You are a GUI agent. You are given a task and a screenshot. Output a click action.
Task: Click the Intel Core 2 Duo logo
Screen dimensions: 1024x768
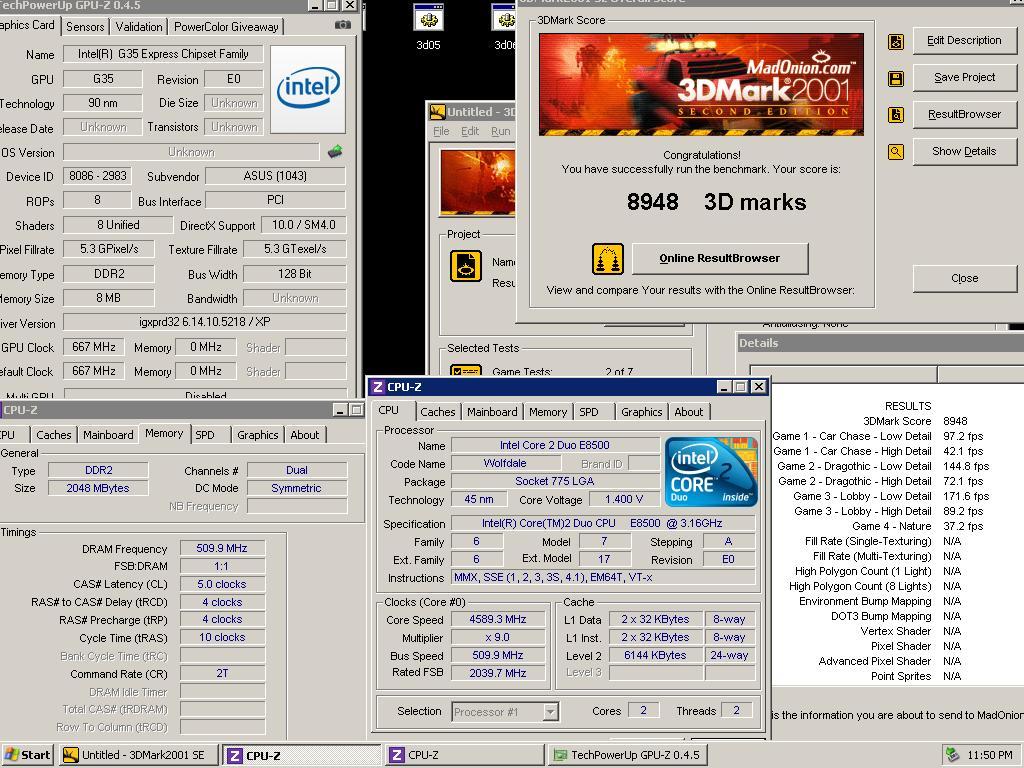(711, 472)
